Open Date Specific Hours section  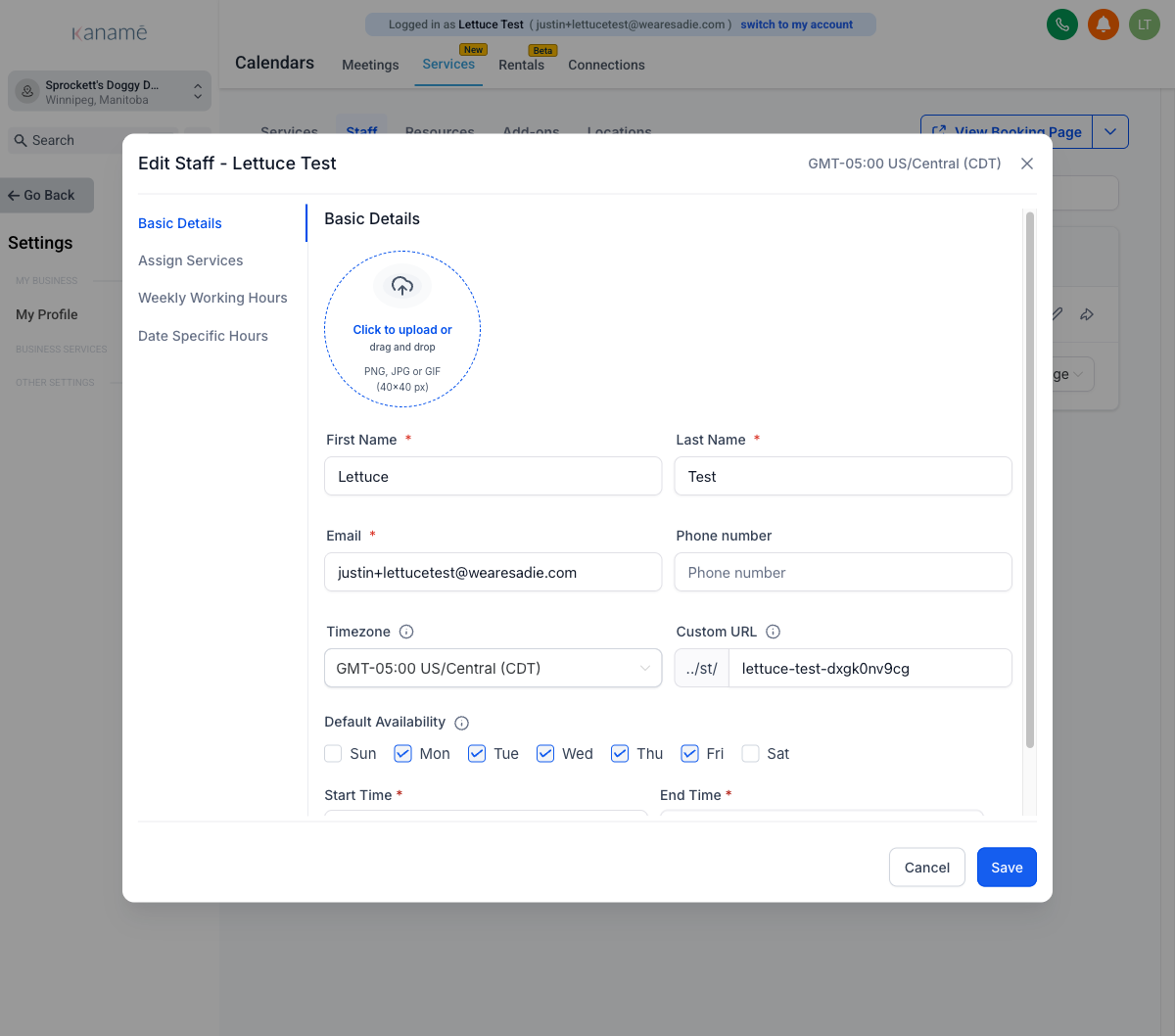(203, 336)
